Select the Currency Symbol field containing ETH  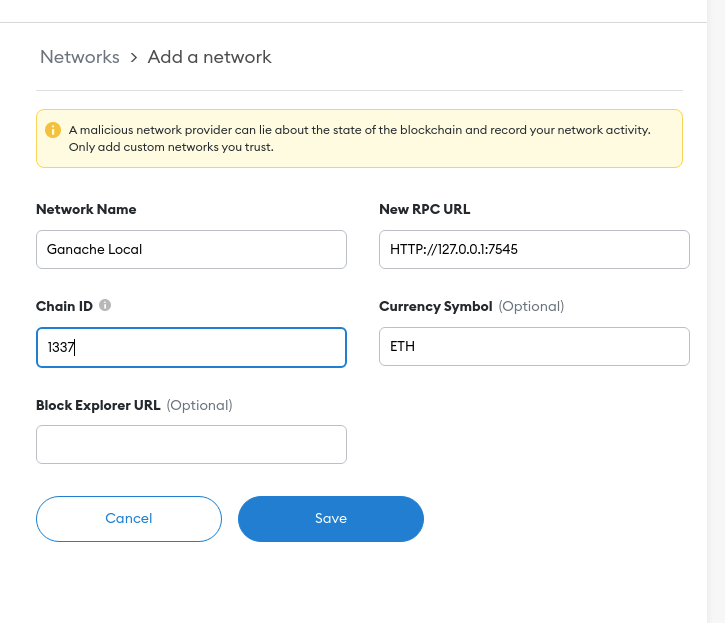pos(534,347)
